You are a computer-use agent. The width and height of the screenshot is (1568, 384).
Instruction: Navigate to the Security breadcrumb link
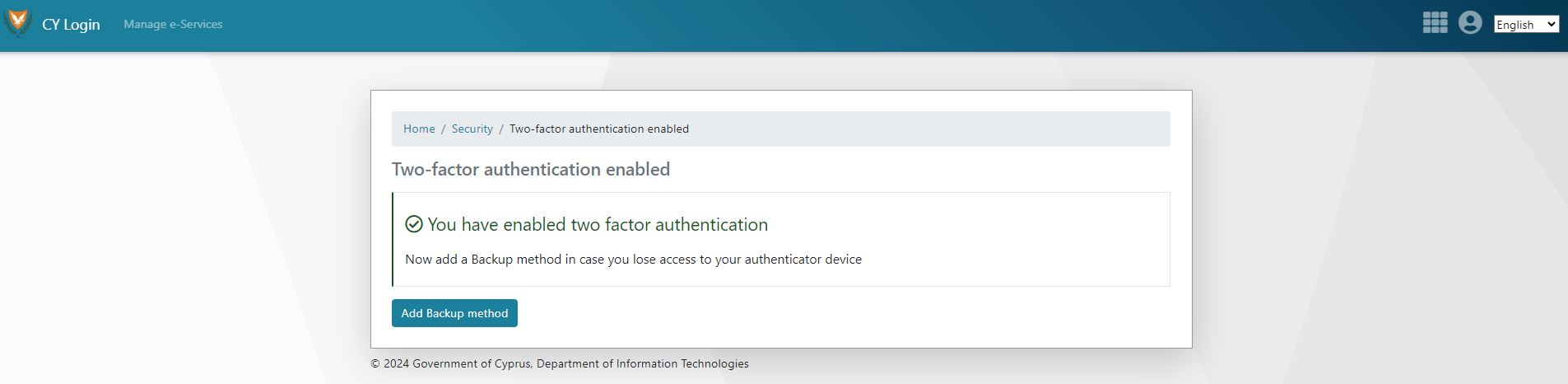coord(472,129)
